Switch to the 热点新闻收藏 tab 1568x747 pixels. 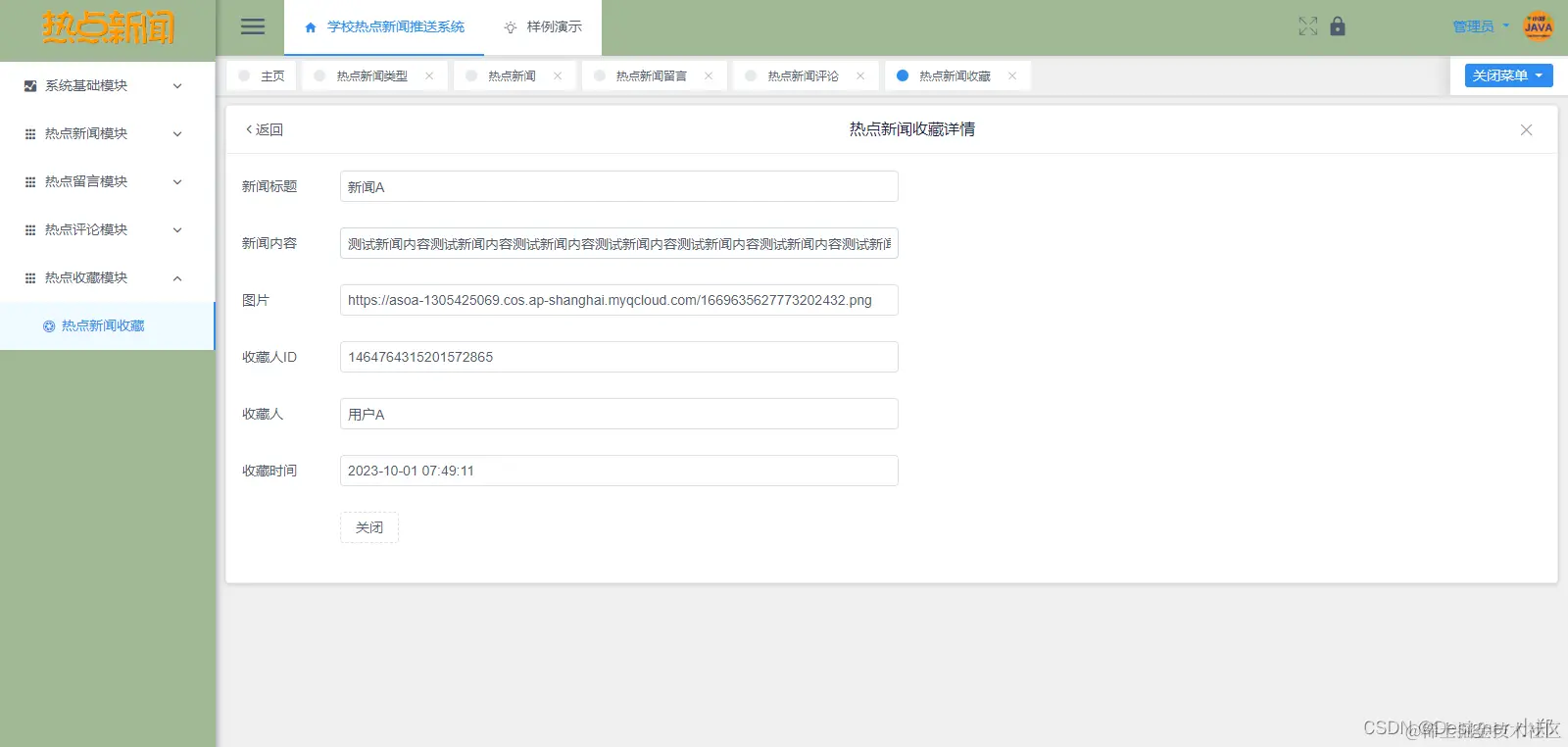coord(955,75)
